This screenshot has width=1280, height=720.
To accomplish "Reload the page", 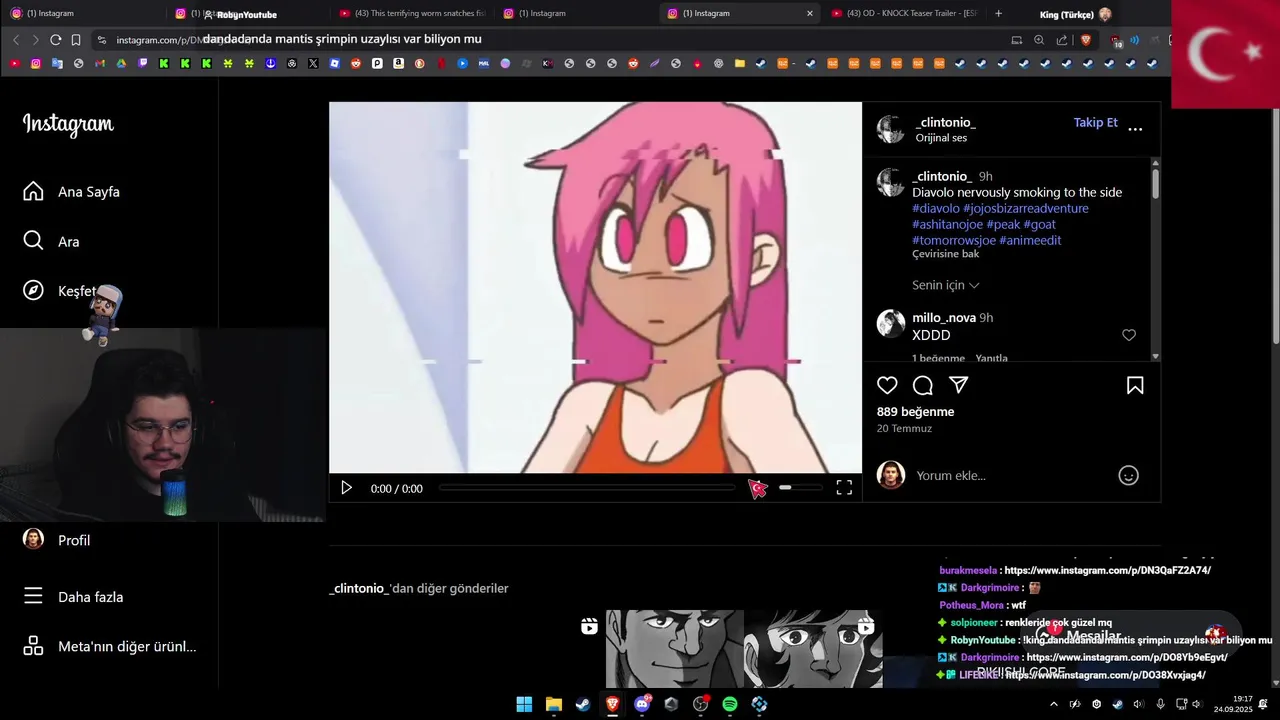I will tap(56, 40).
